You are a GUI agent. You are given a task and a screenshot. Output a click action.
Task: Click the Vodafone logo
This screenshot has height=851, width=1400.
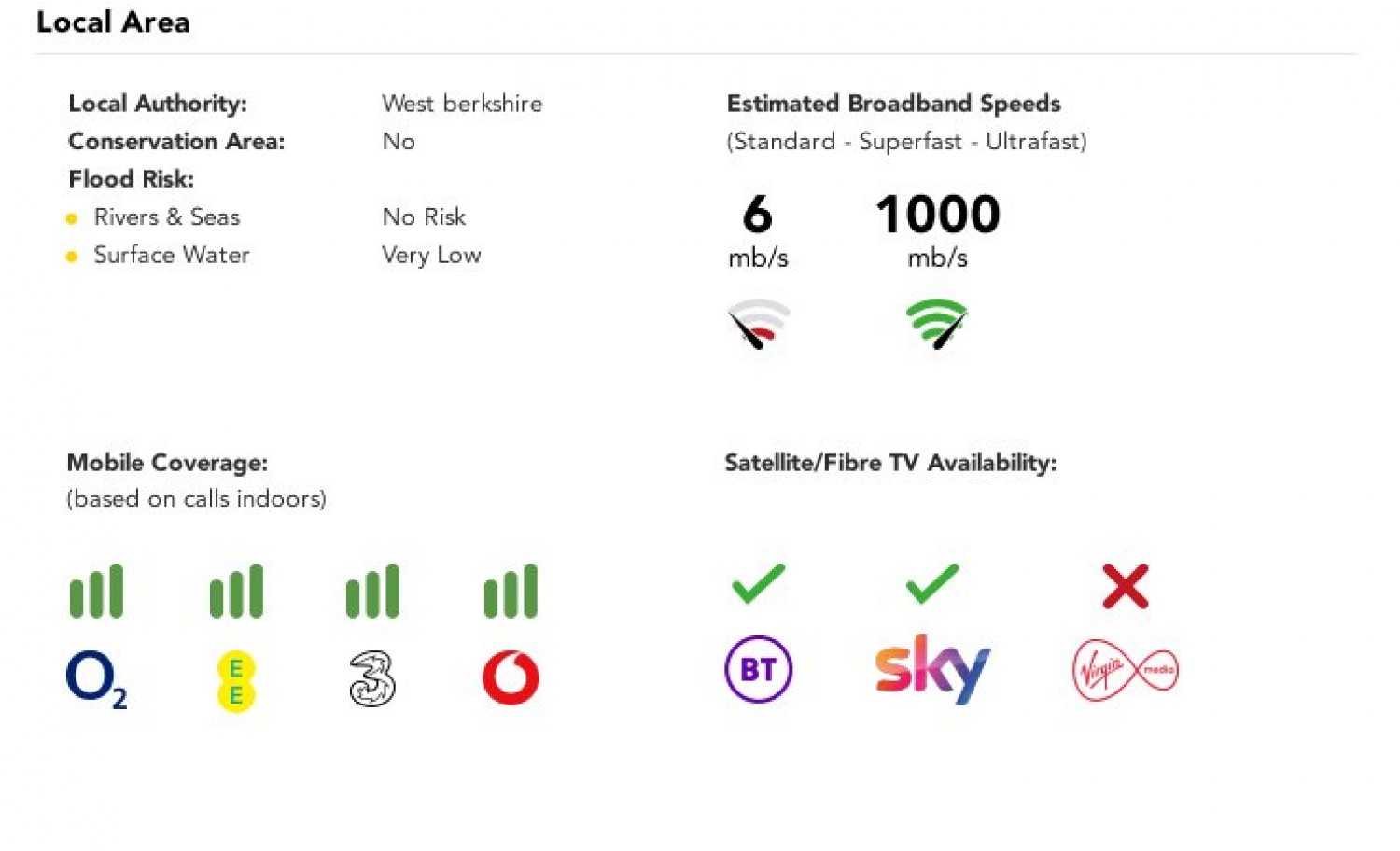(x=511, y=677)
